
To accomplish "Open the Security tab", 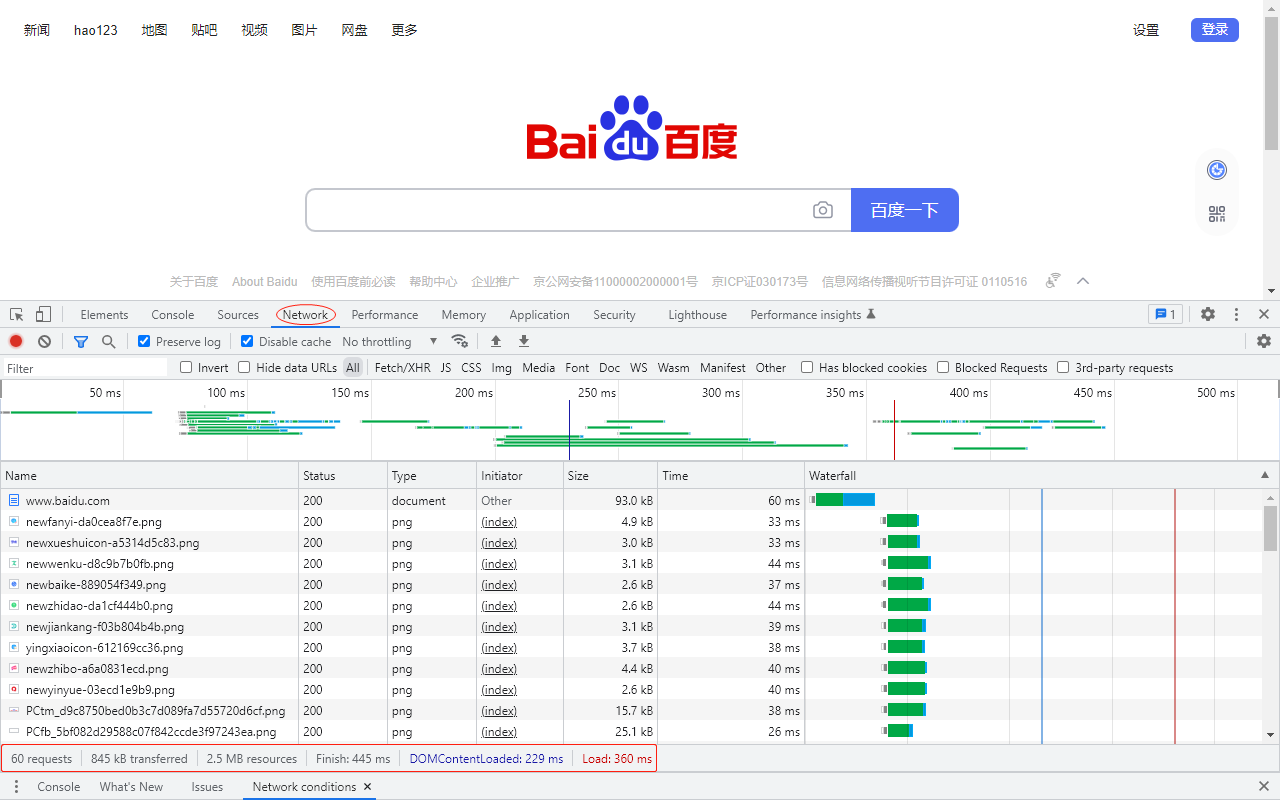I will [x=614, y=314].
